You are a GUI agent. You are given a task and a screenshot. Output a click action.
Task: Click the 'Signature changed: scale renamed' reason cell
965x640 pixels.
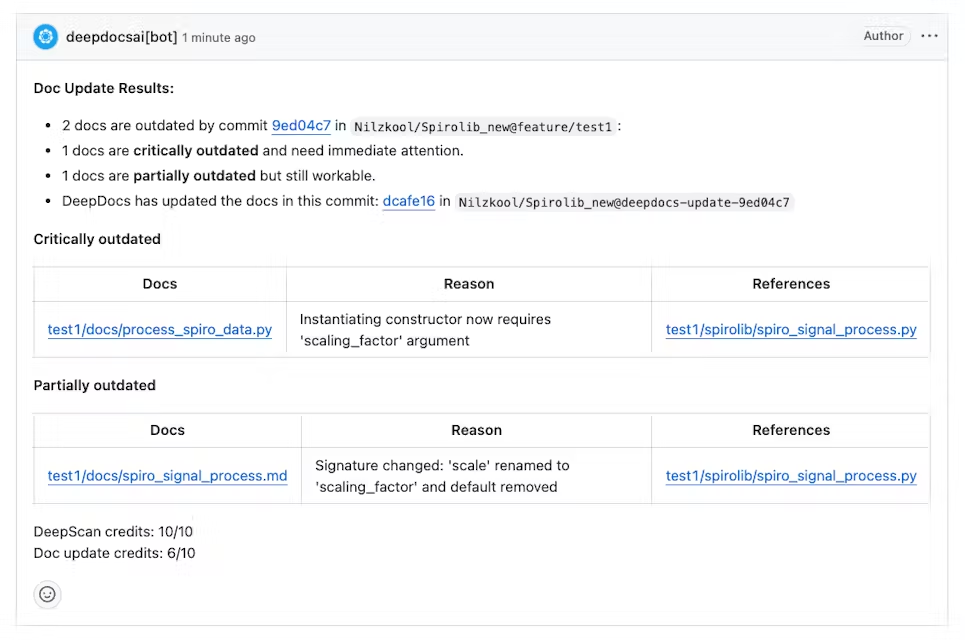[x=476, y=476]
